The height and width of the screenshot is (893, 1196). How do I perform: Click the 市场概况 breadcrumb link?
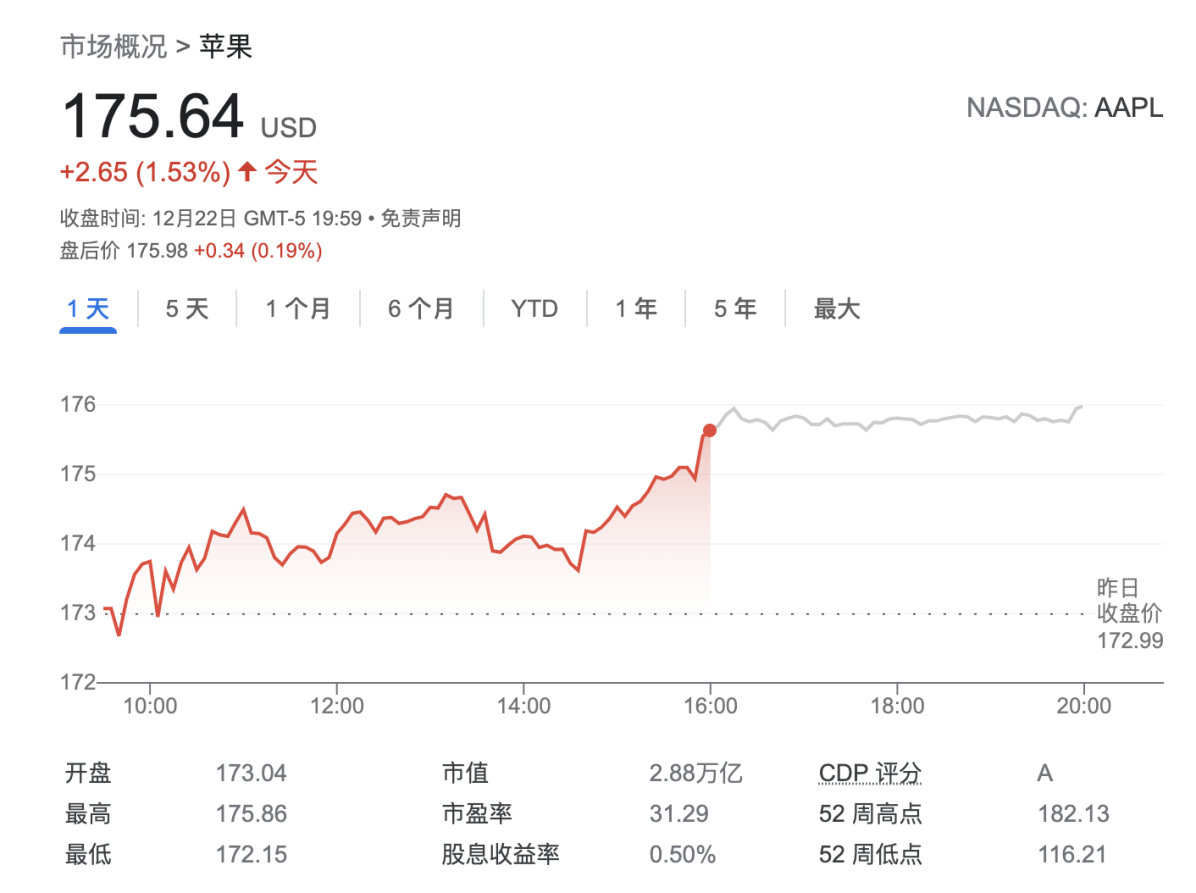(113, 48)
